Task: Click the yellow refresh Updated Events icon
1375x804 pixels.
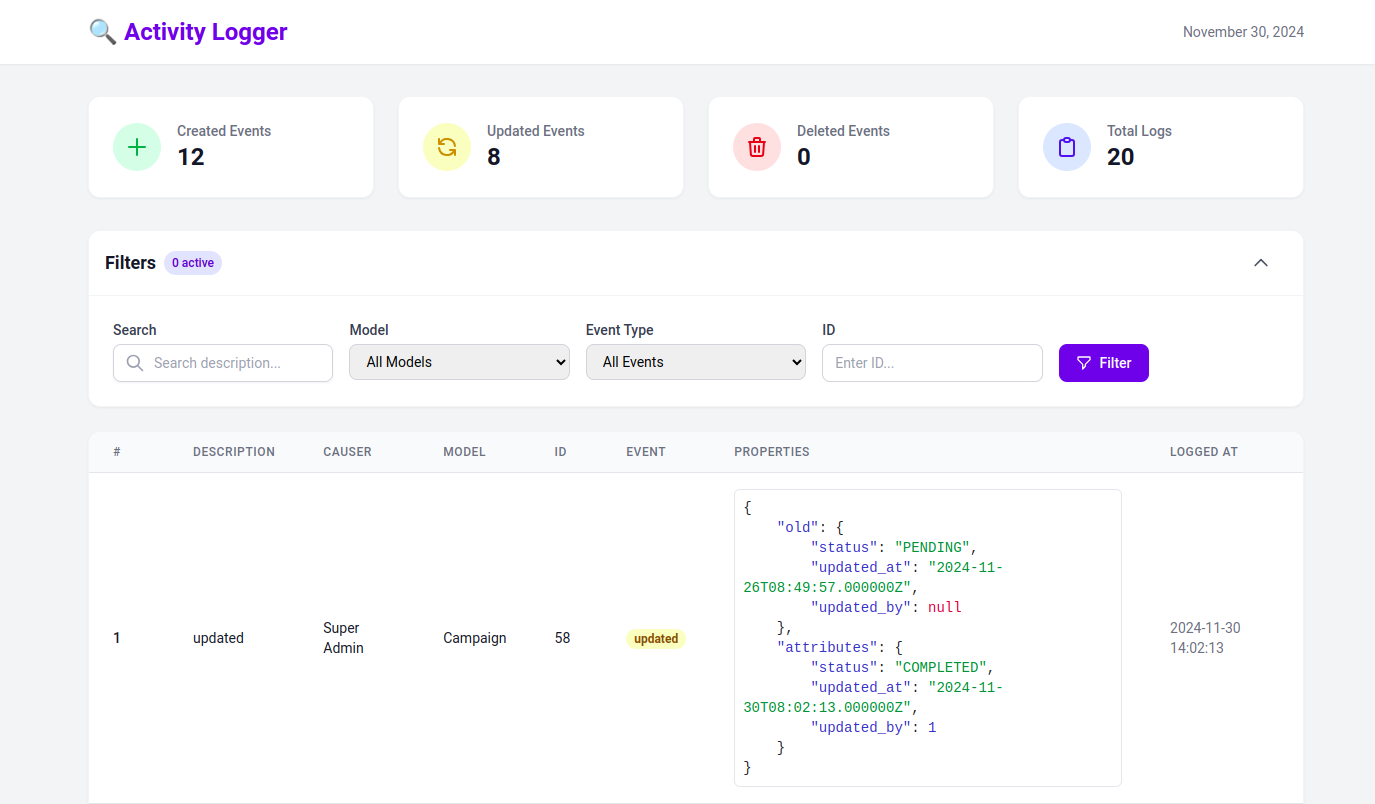Action: 447,147
